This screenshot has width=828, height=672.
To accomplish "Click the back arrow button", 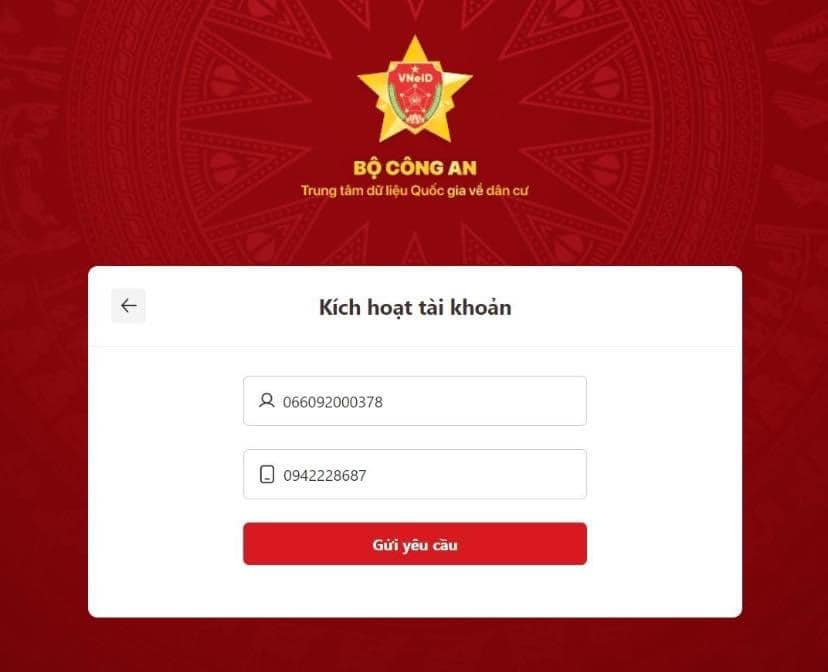I will click(128, 306).
